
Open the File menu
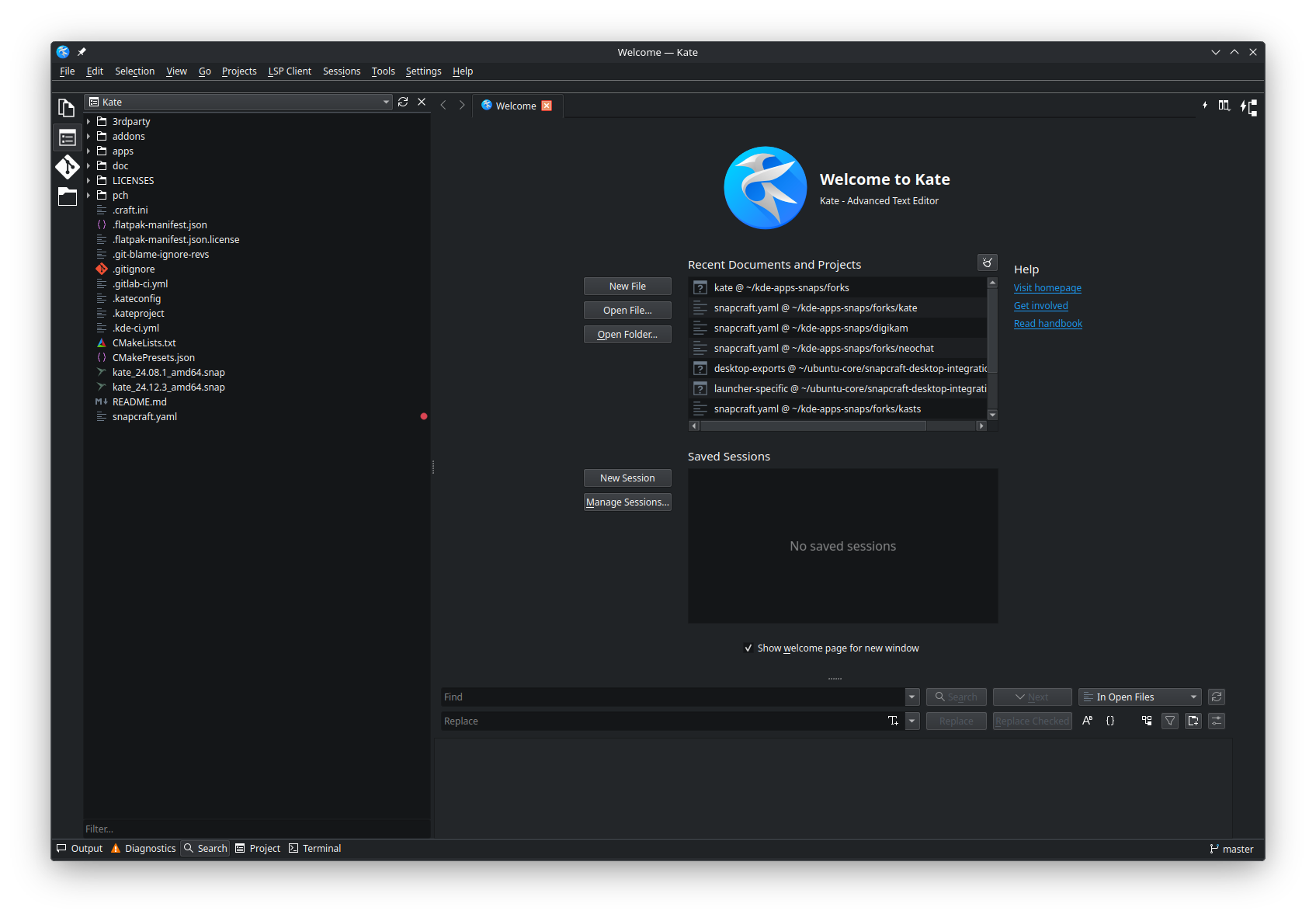click(x=68, y=71)
